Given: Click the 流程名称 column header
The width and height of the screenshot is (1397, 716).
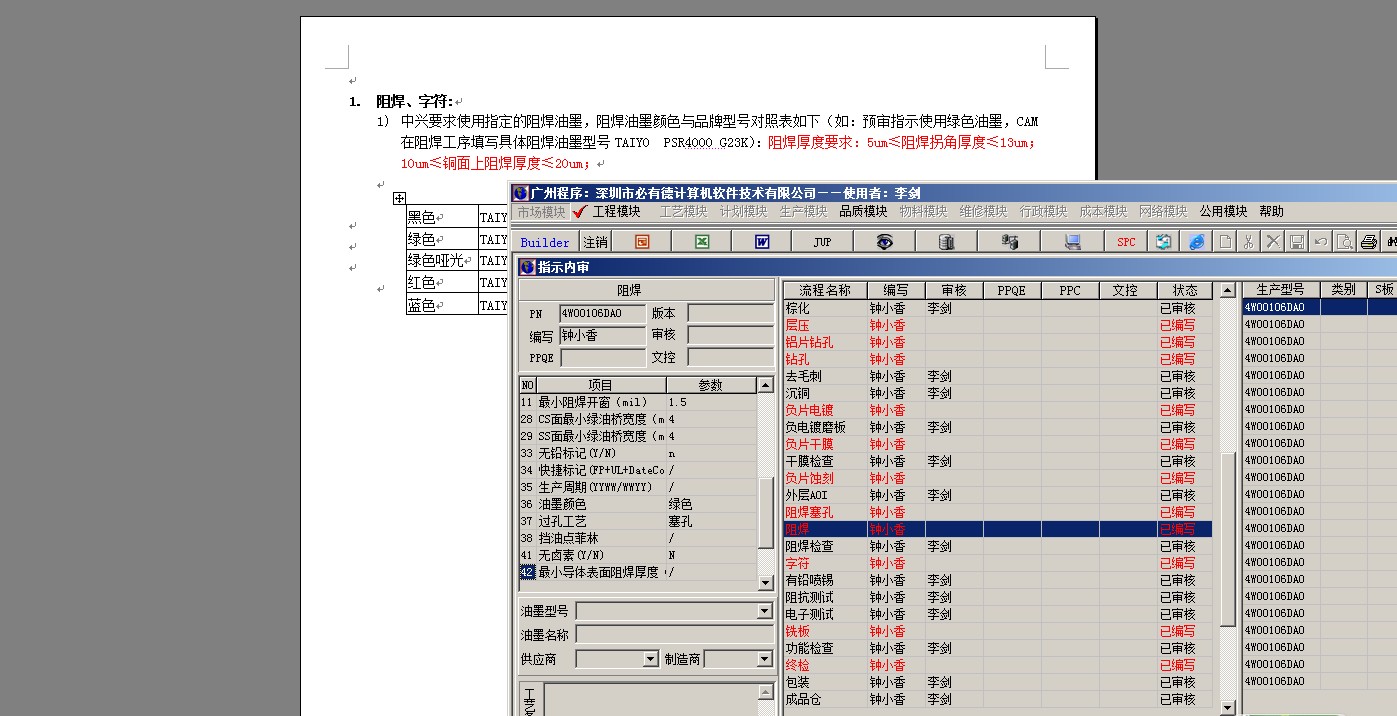Looking at the screenshot, I should (825, 290).
